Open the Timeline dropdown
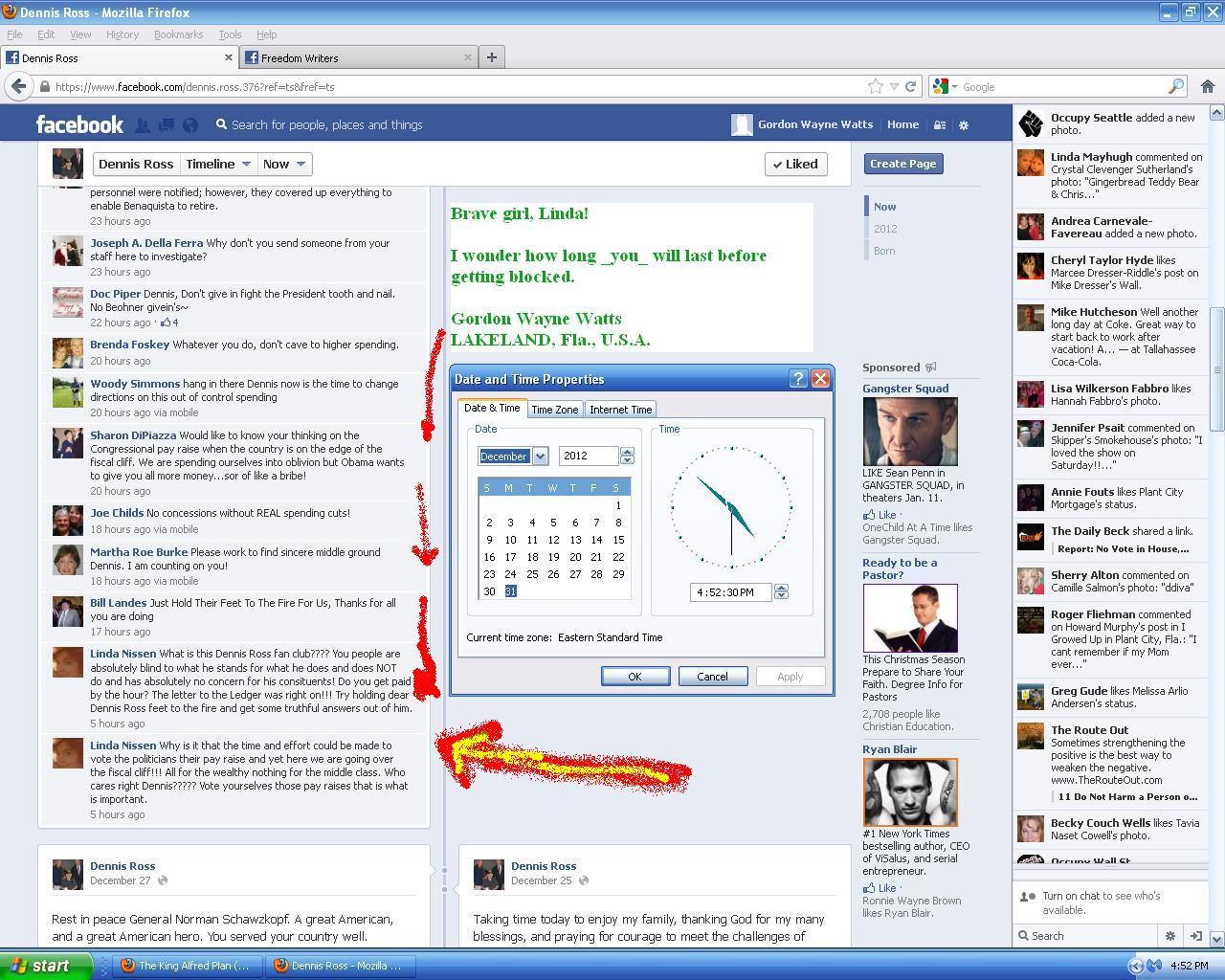The height and width of the screenshot is (980, 1225). (218, 164)
